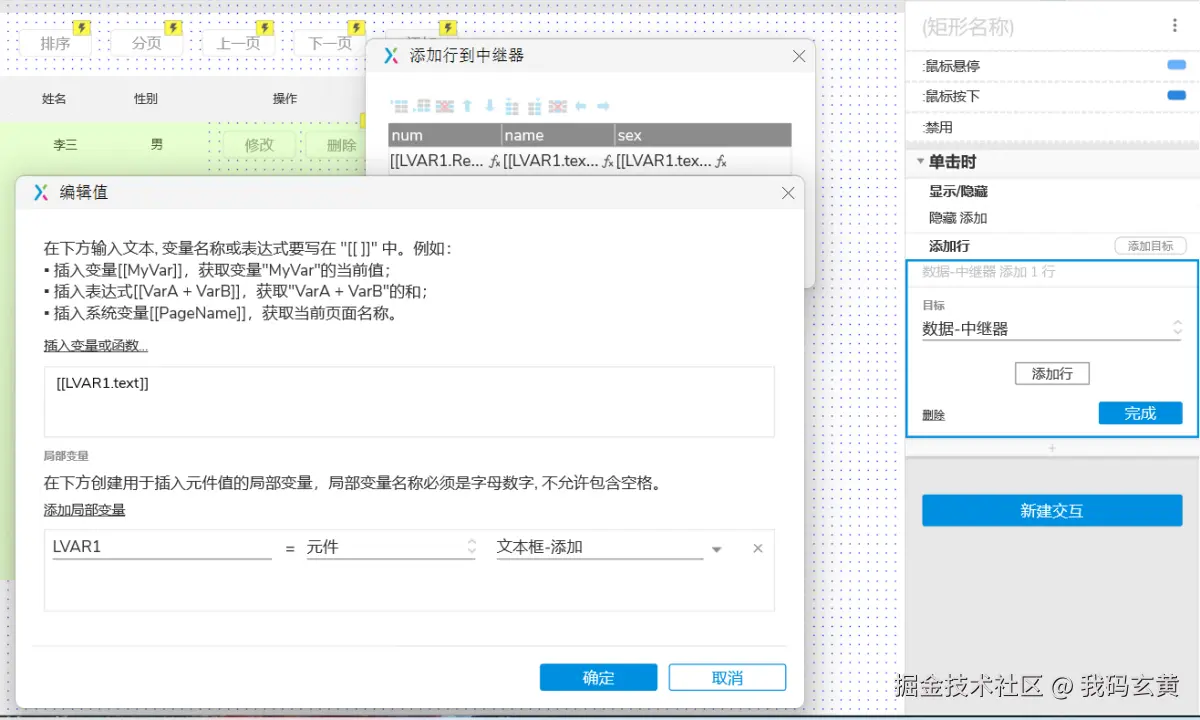Click the 添加目标 button

[x=1150, y=246]
